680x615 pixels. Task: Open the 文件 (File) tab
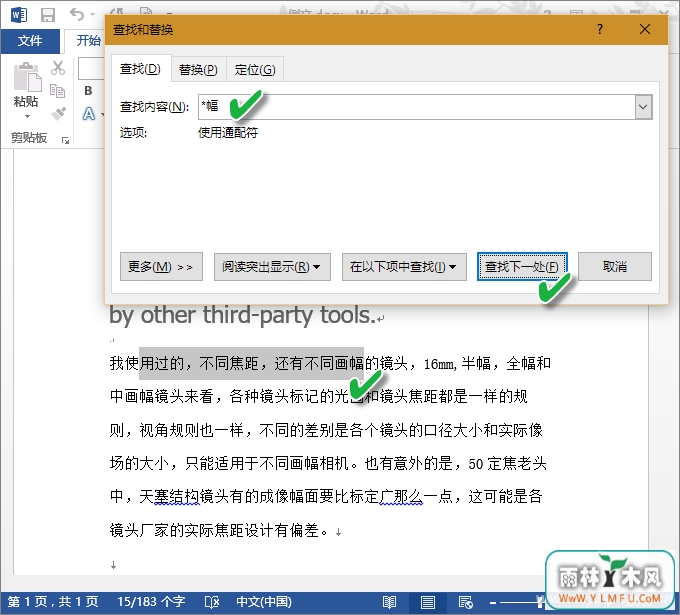pyautogui.click(x=30, y=41)
